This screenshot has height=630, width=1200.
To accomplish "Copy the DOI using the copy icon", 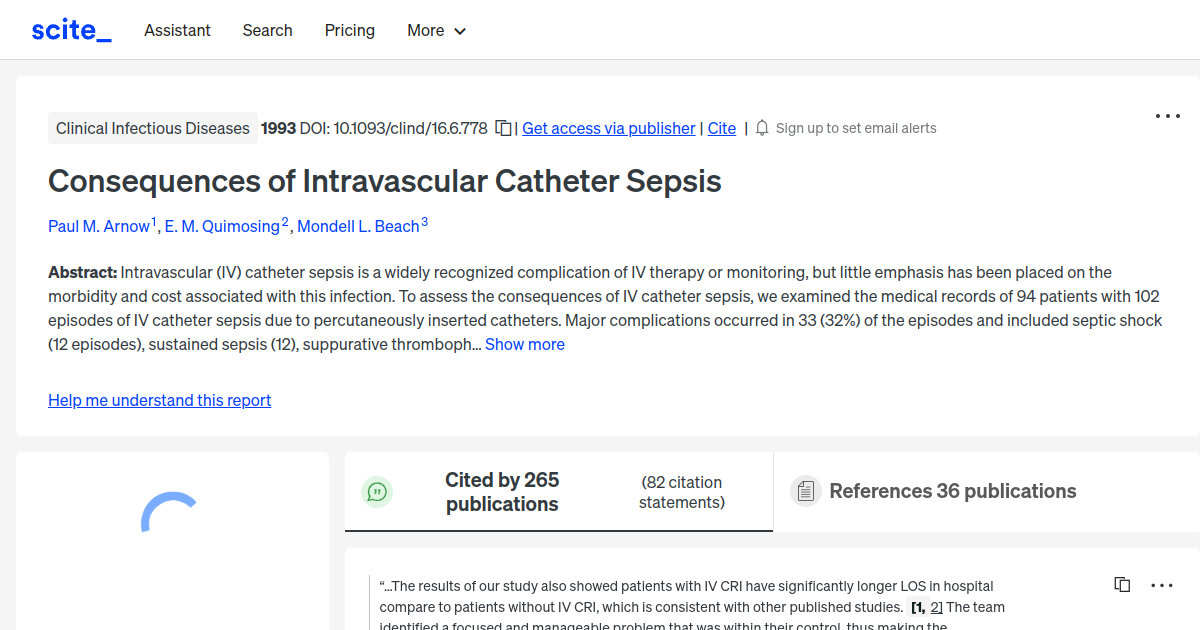I will pos(502,128).
